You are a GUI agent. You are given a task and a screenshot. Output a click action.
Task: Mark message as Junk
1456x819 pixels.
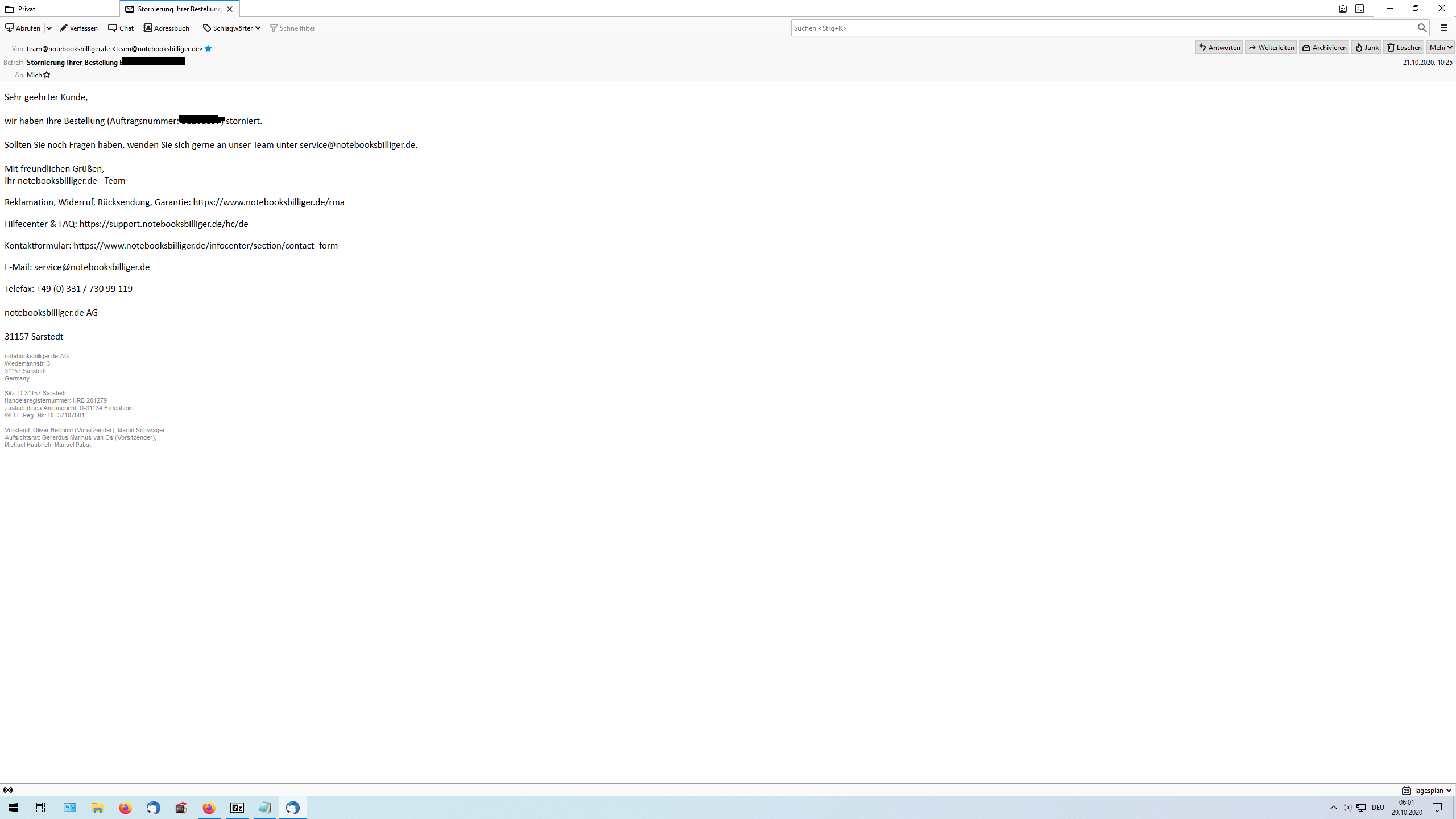[x=1366, y=47]
